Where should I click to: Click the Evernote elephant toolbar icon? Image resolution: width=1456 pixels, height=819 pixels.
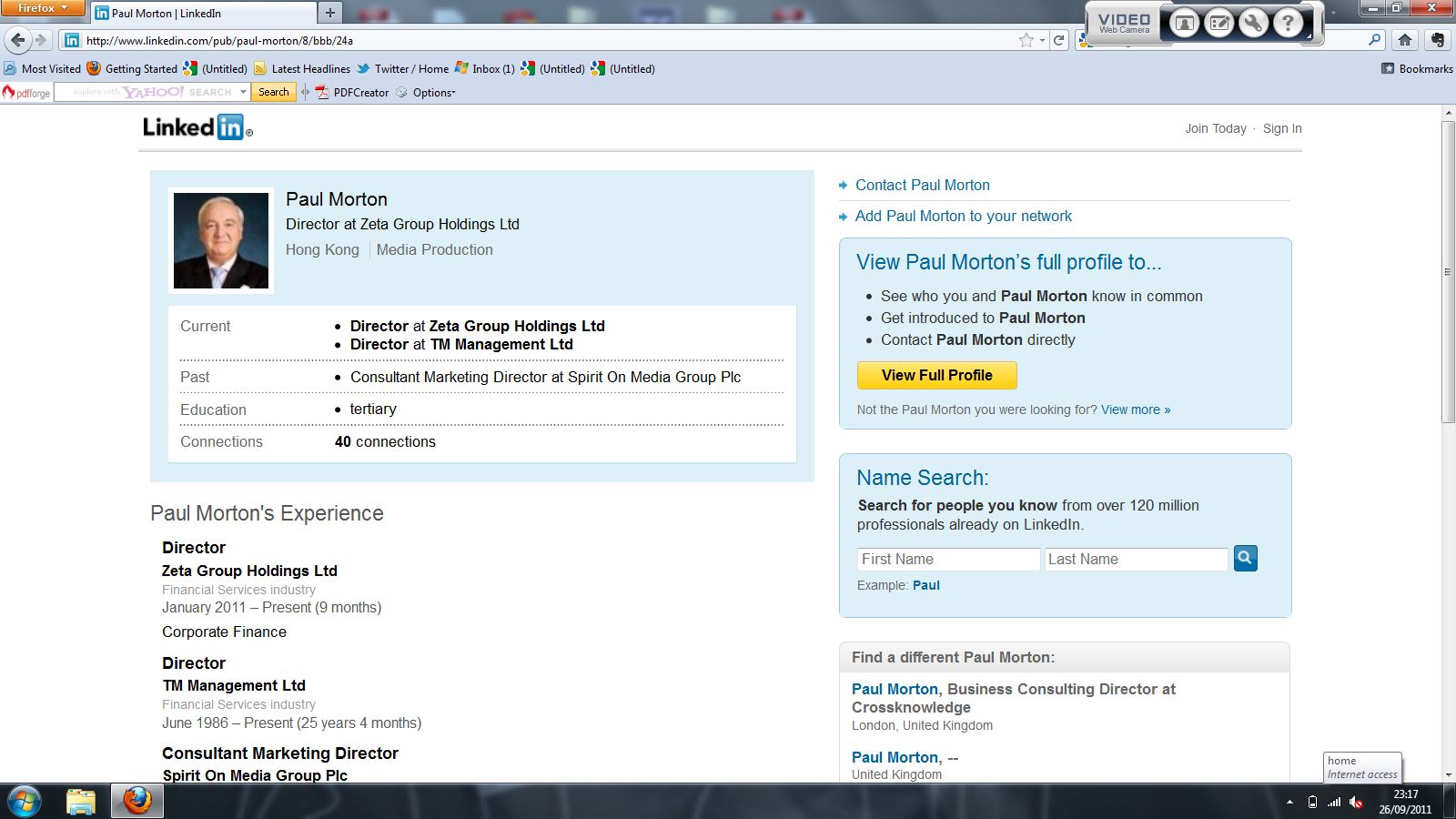[x=1438, y=40]
